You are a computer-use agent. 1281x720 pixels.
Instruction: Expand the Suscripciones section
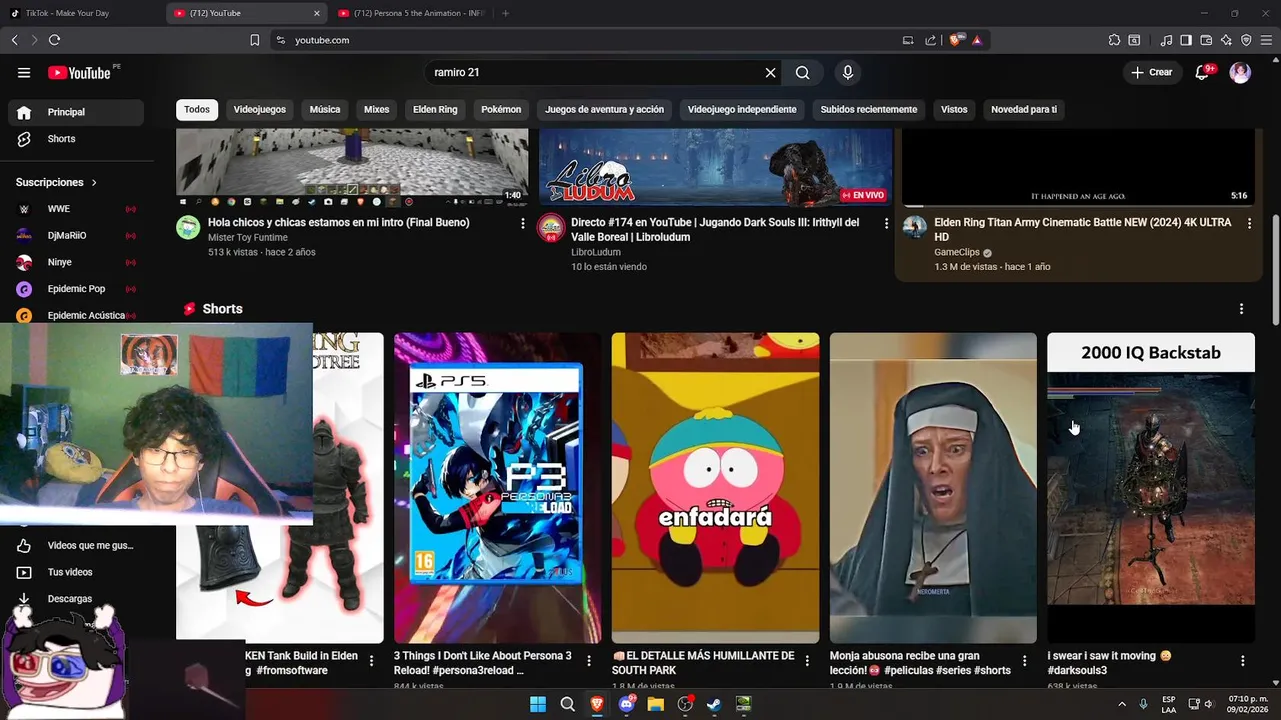coord(57,183)
